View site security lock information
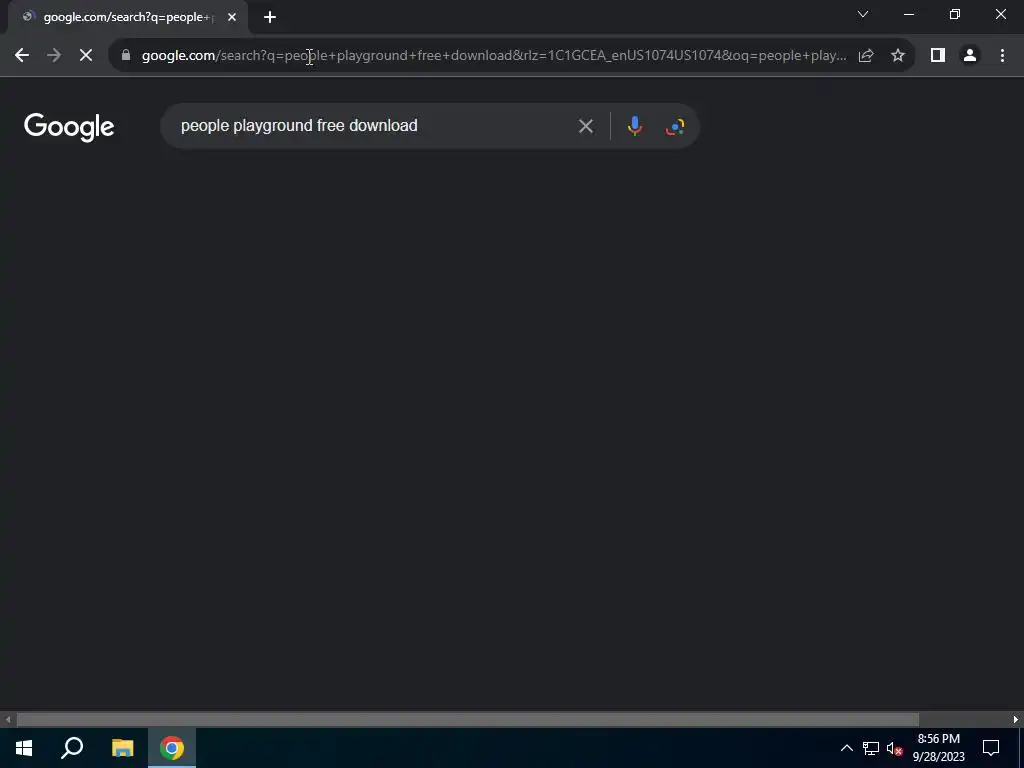This screenshot has height=768, width=1024. pos(126,56)
